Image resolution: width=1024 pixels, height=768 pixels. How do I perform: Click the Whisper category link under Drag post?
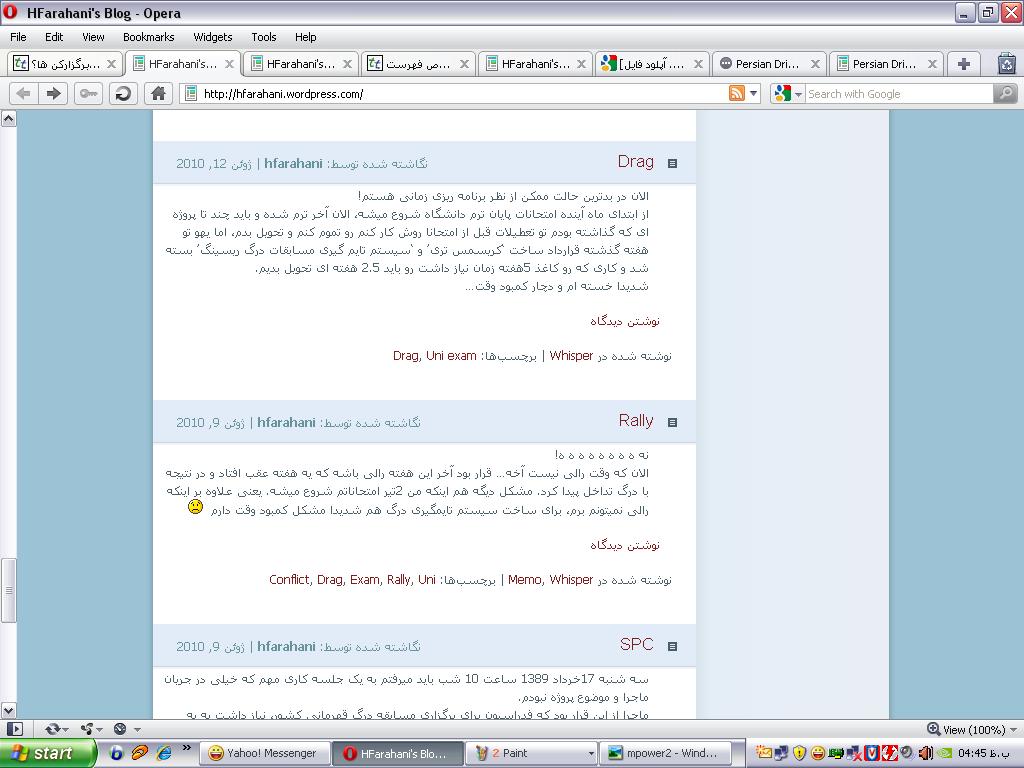pyautogui.click(x=571, y=356)
